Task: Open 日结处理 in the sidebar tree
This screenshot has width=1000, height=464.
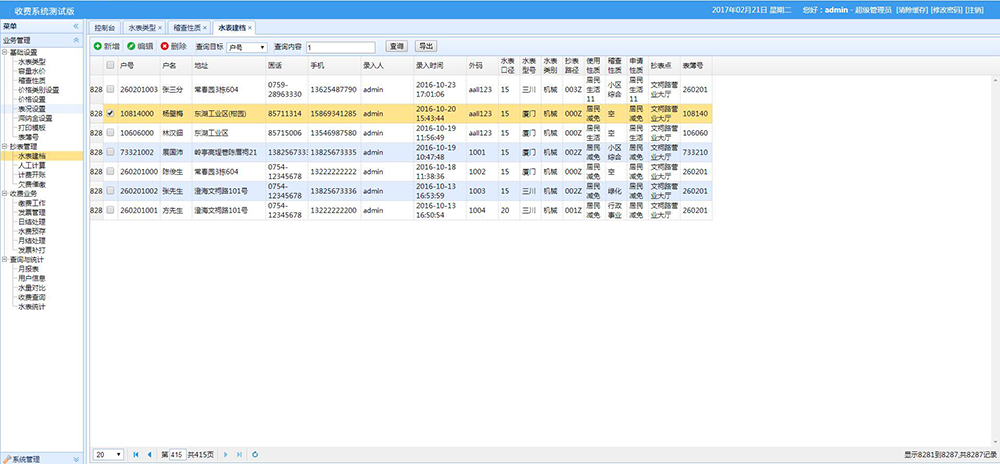Action: click(x=32, y=222)
